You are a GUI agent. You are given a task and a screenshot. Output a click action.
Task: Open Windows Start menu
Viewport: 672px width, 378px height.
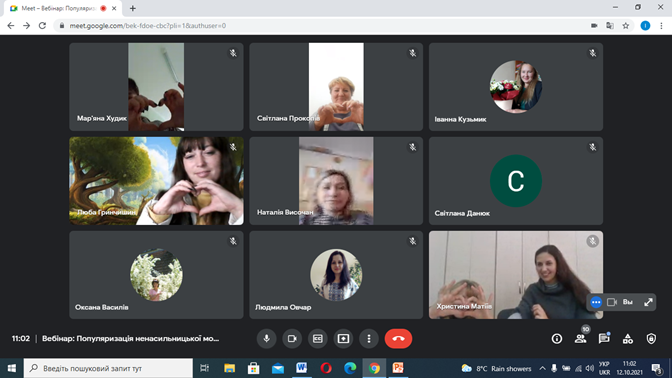coord(12,368)
